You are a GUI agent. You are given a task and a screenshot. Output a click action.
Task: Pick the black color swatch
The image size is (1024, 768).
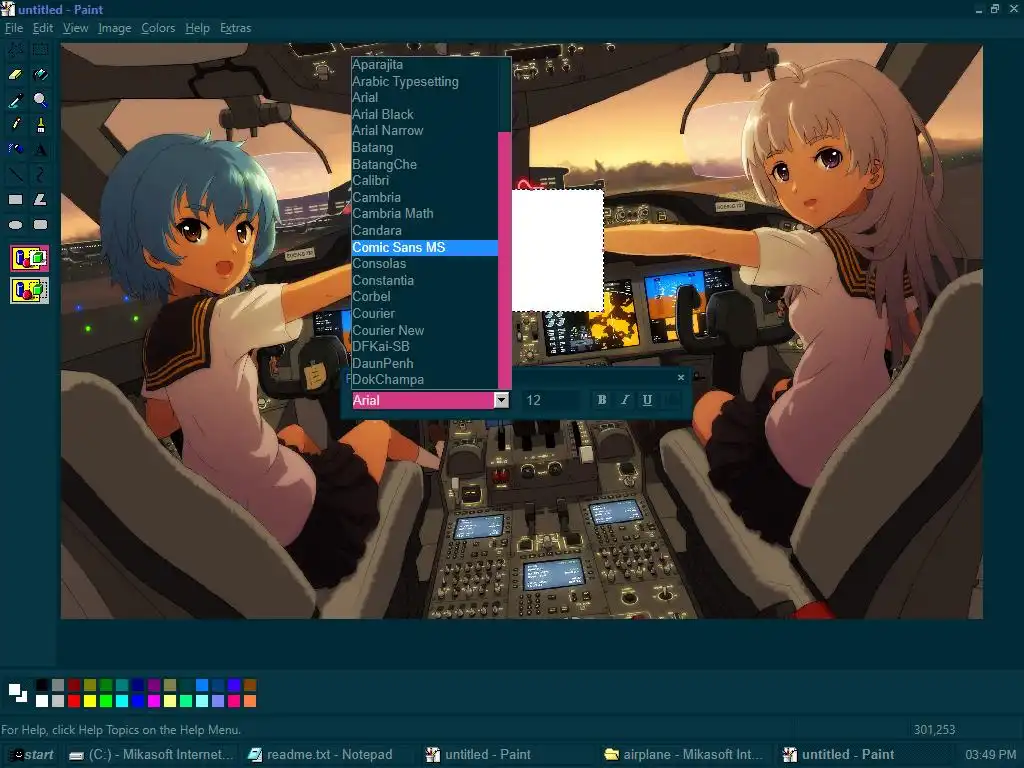(42, 685)
